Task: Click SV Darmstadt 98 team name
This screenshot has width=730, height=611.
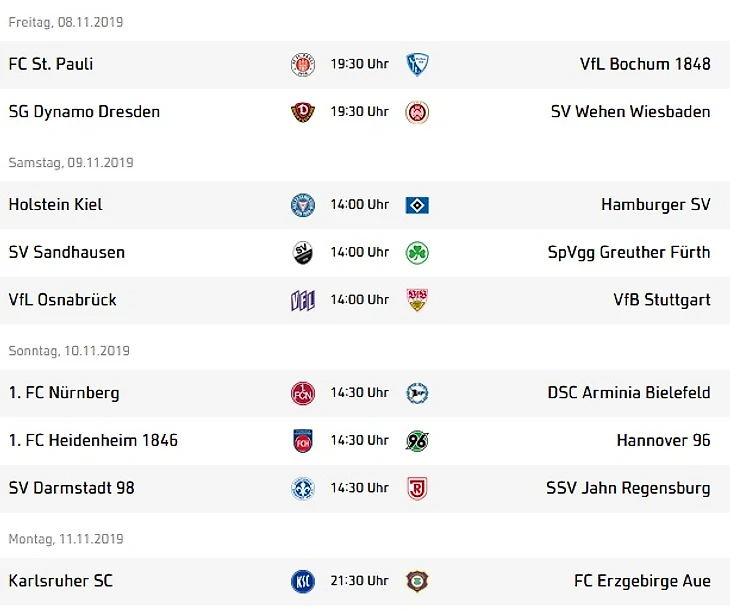Action: coord(72,488)
